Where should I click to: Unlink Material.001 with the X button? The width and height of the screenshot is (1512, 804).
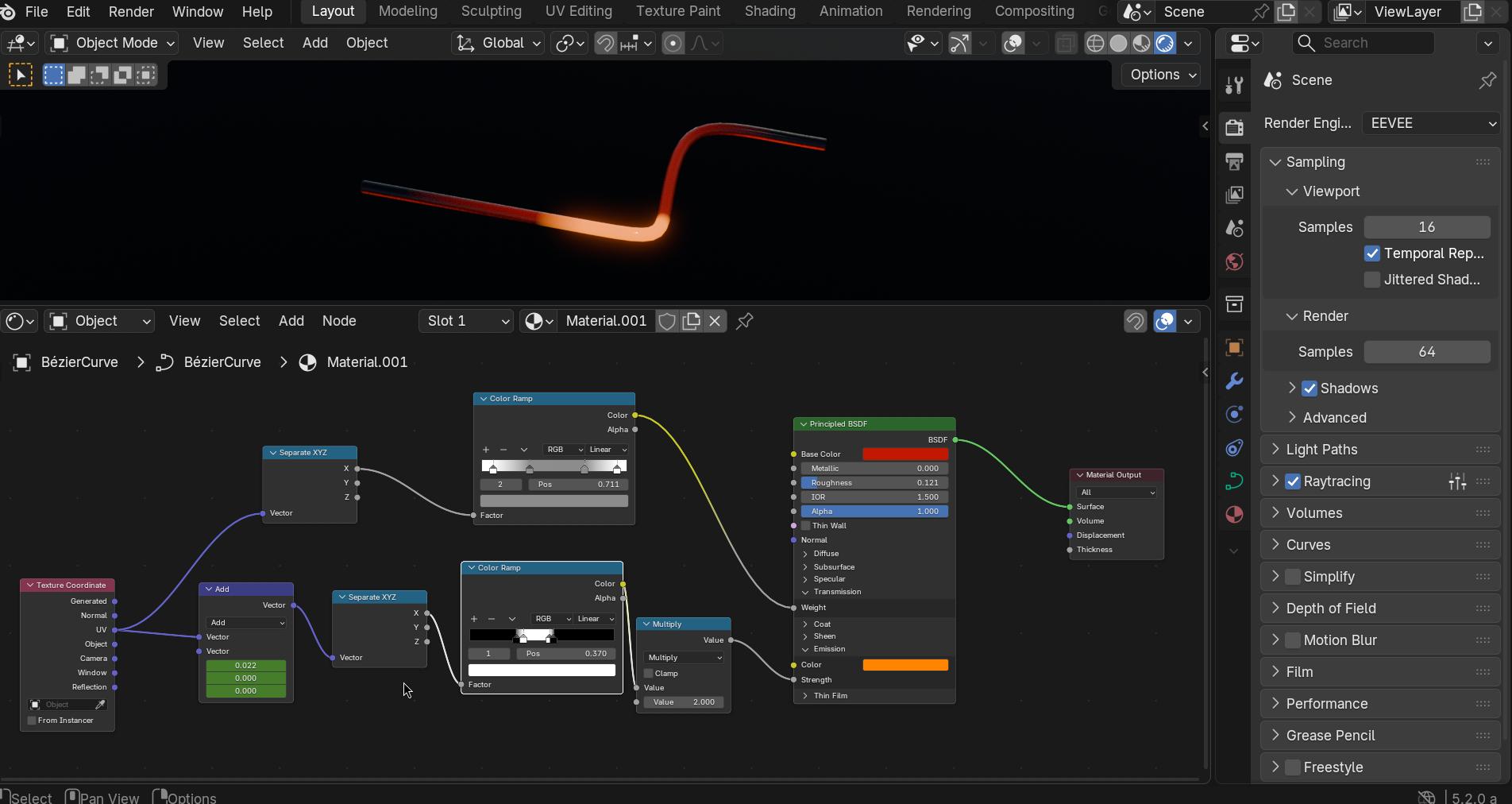tap(715, 321)
